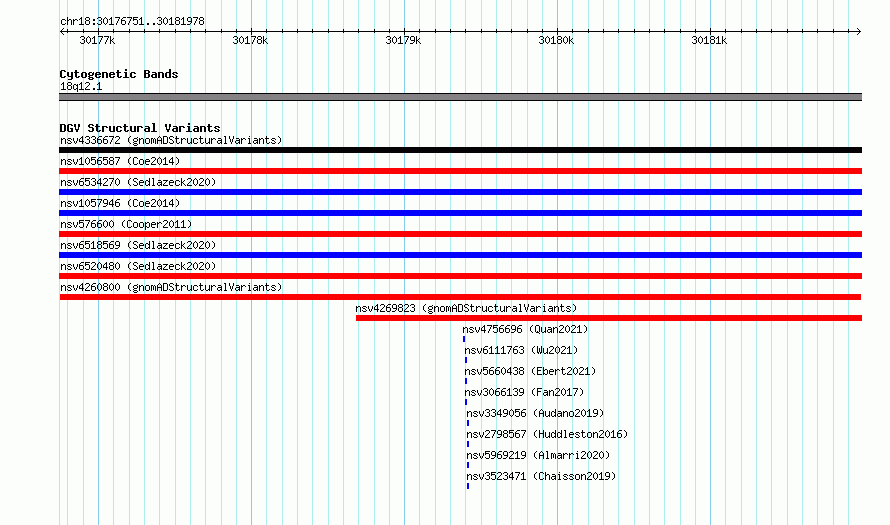This screenshot has width=890, height=525.
Task: Open nsv5969219 (Almarri2020) label
Action: (538, 455)
